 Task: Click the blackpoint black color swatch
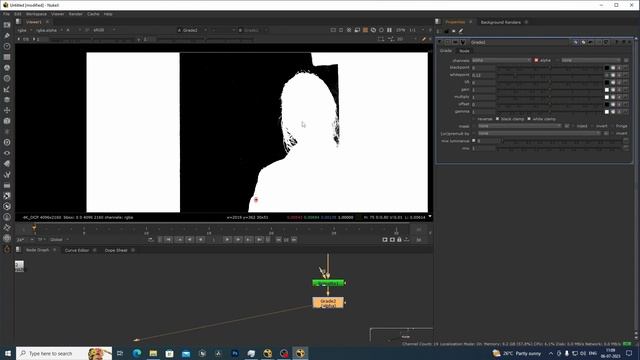point(607,68)
